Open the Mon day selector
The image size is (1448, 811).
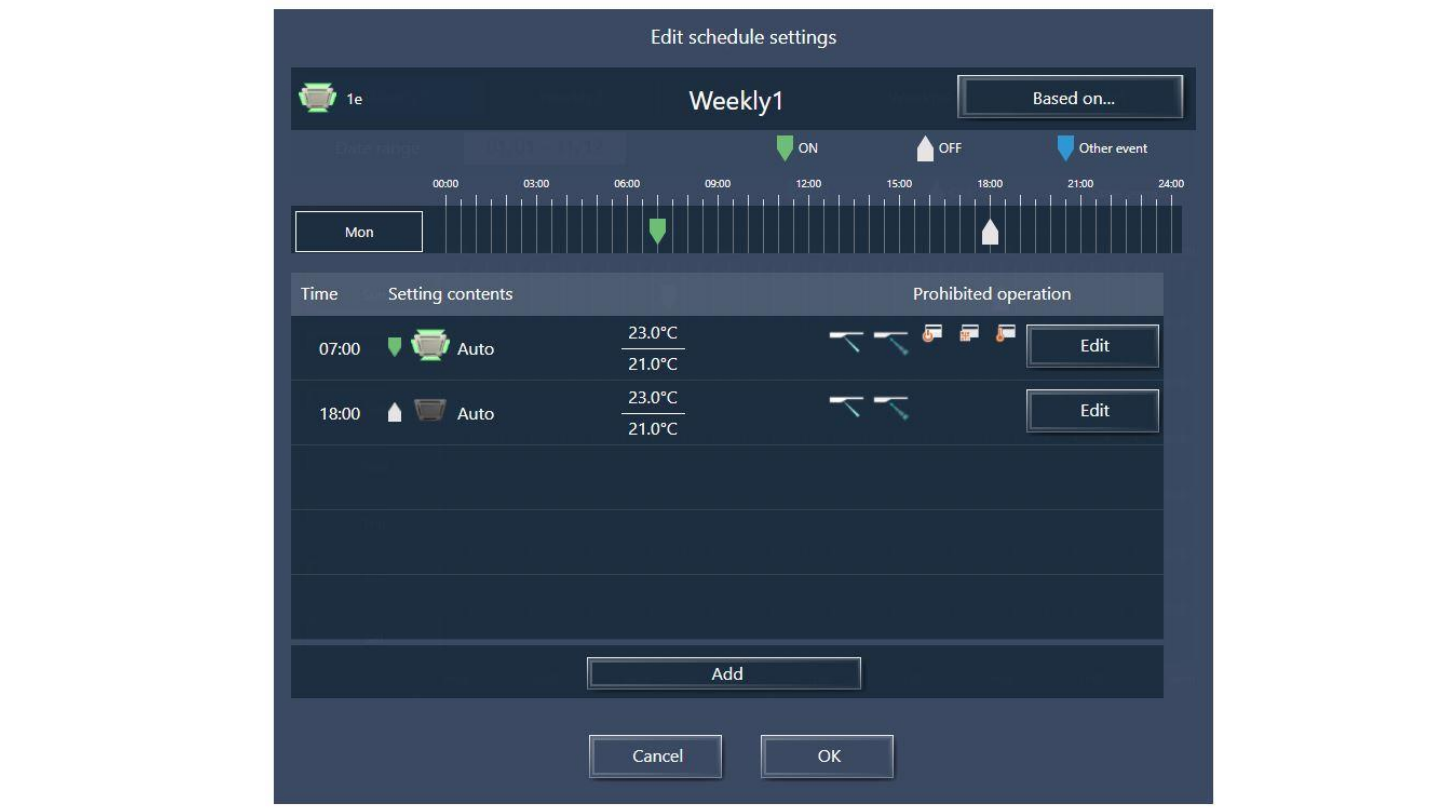359,232
